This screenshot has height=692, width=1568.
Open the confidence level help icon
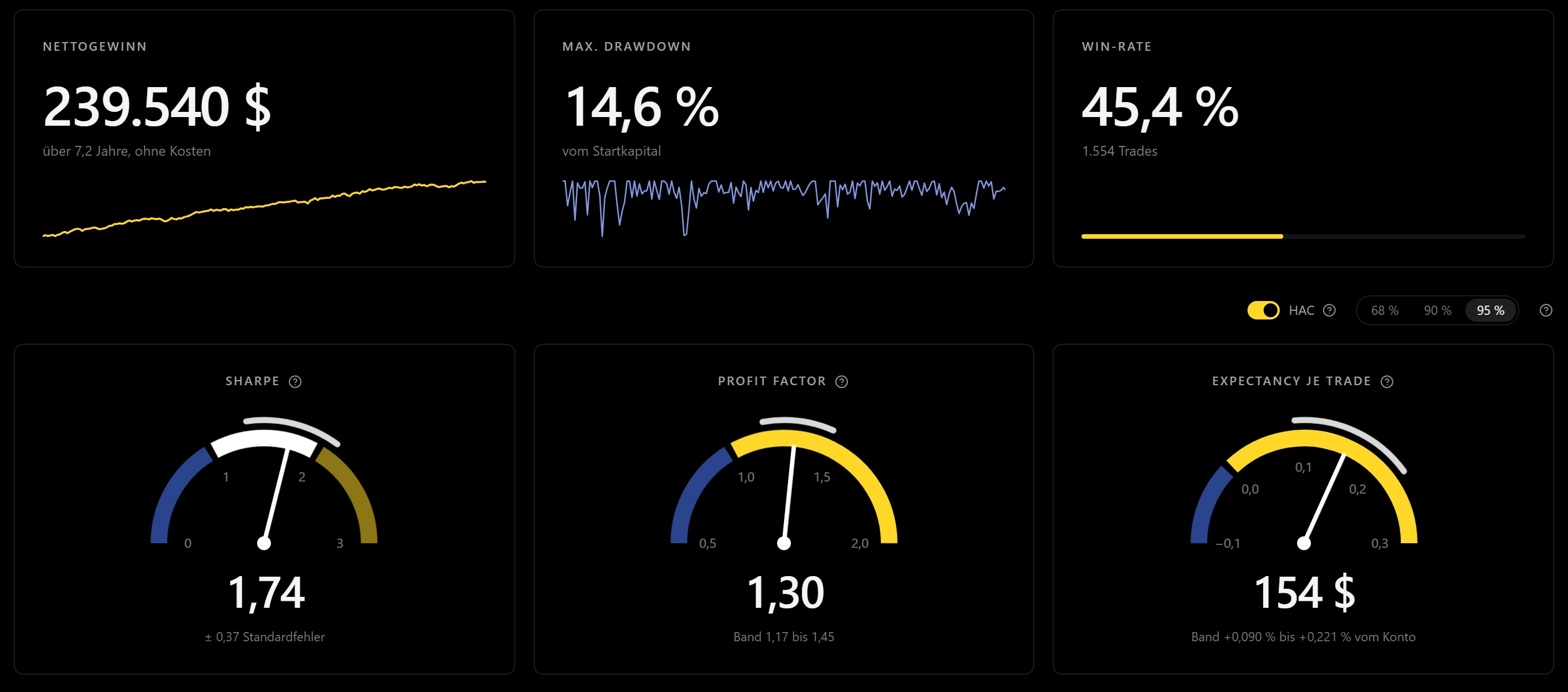(x=1546, y=310)
